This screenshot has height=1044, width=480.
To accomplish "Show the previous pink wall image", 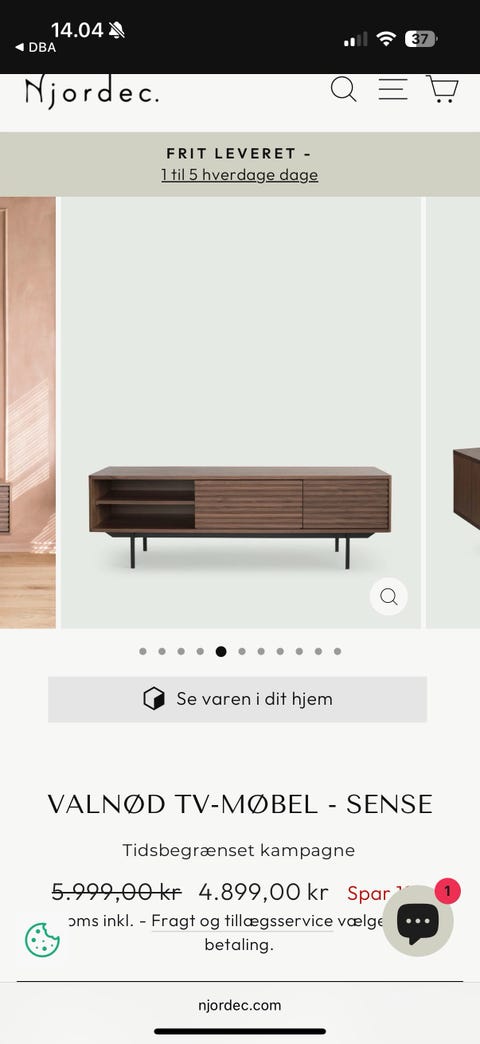I will coord(28,412).
